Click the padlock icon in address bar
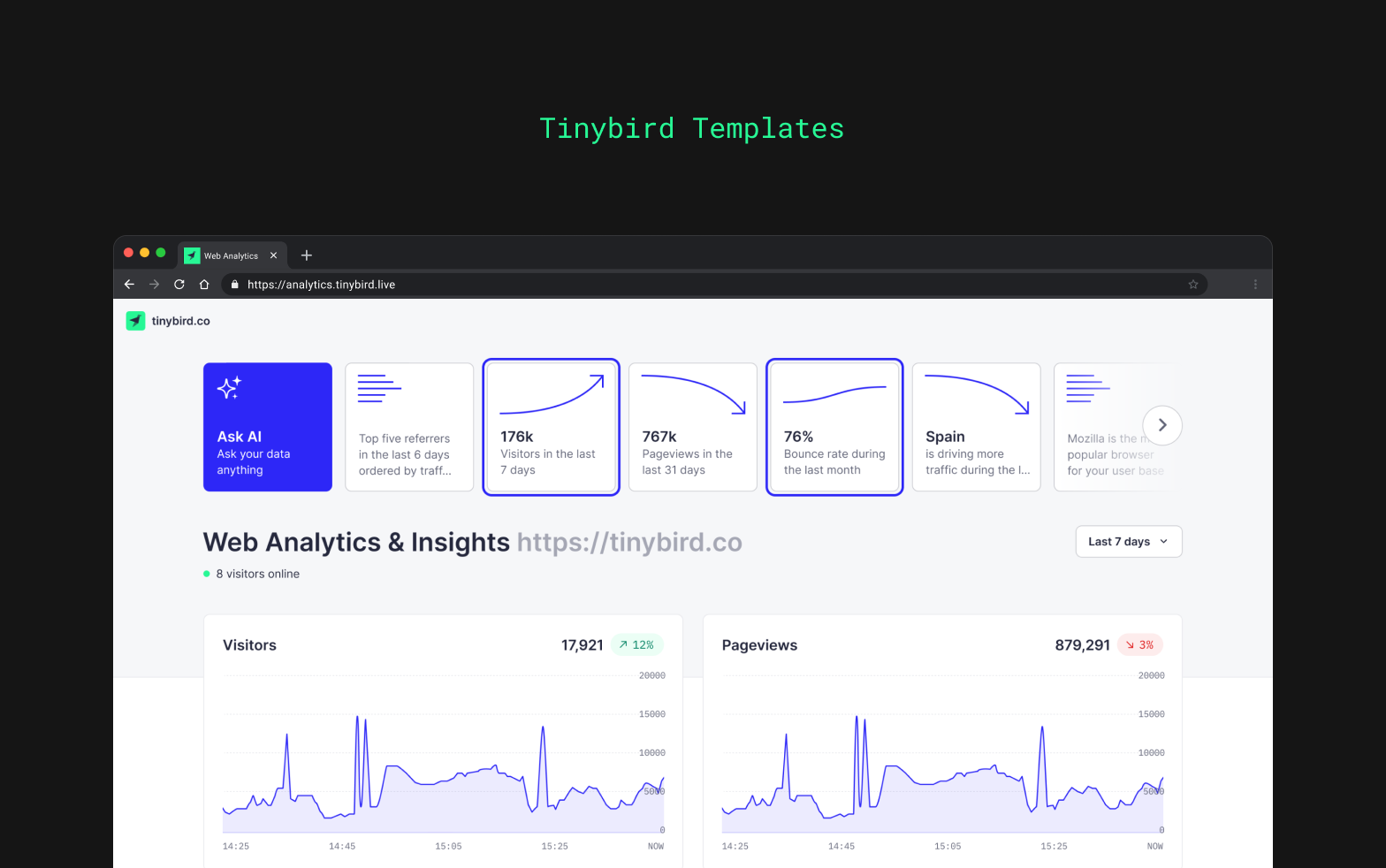Screen dimensions: 1386x868 coord(235,285)
